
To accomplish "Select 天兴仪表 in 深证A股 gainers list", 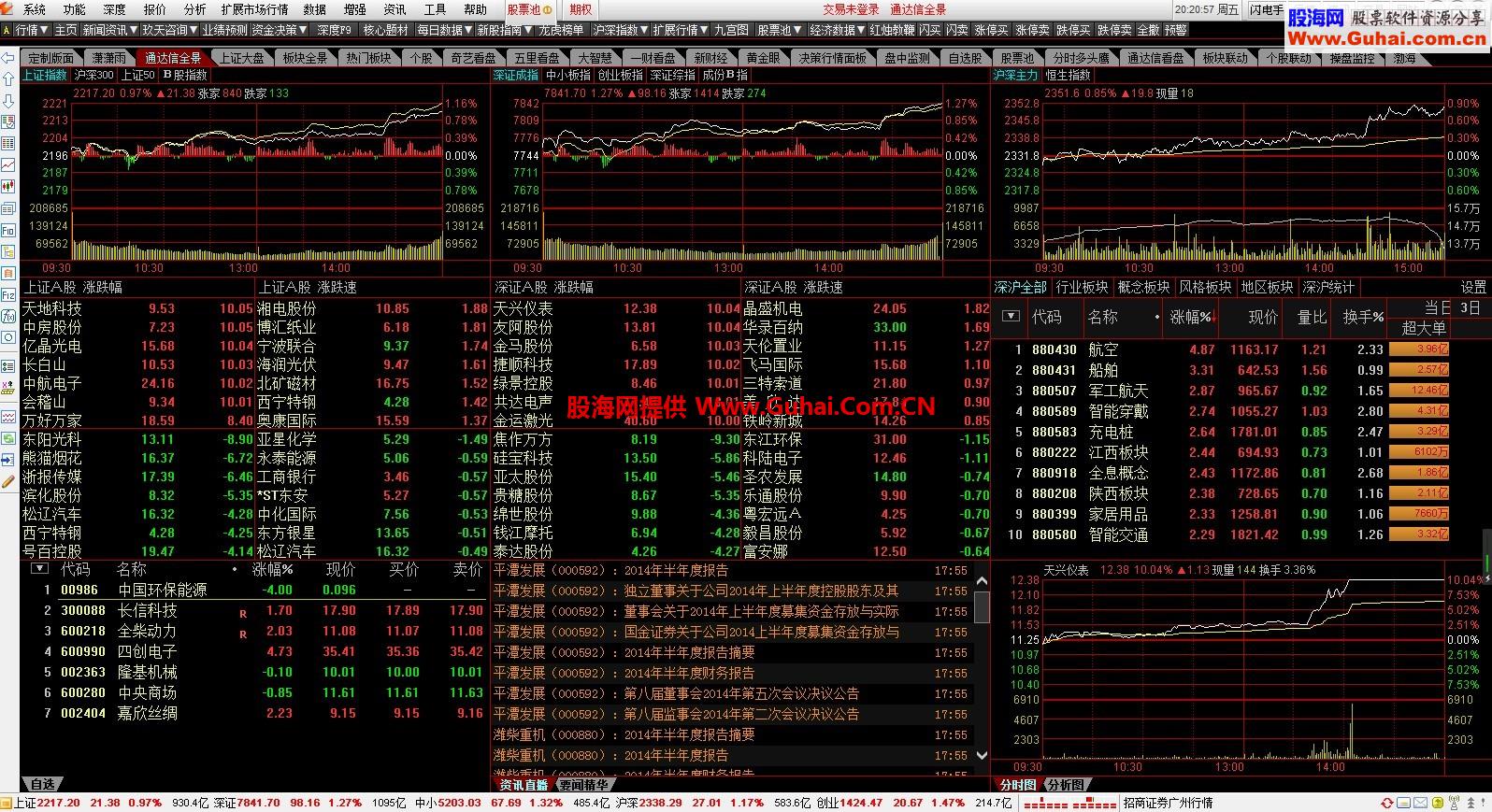I will click(x=617, y=308).
